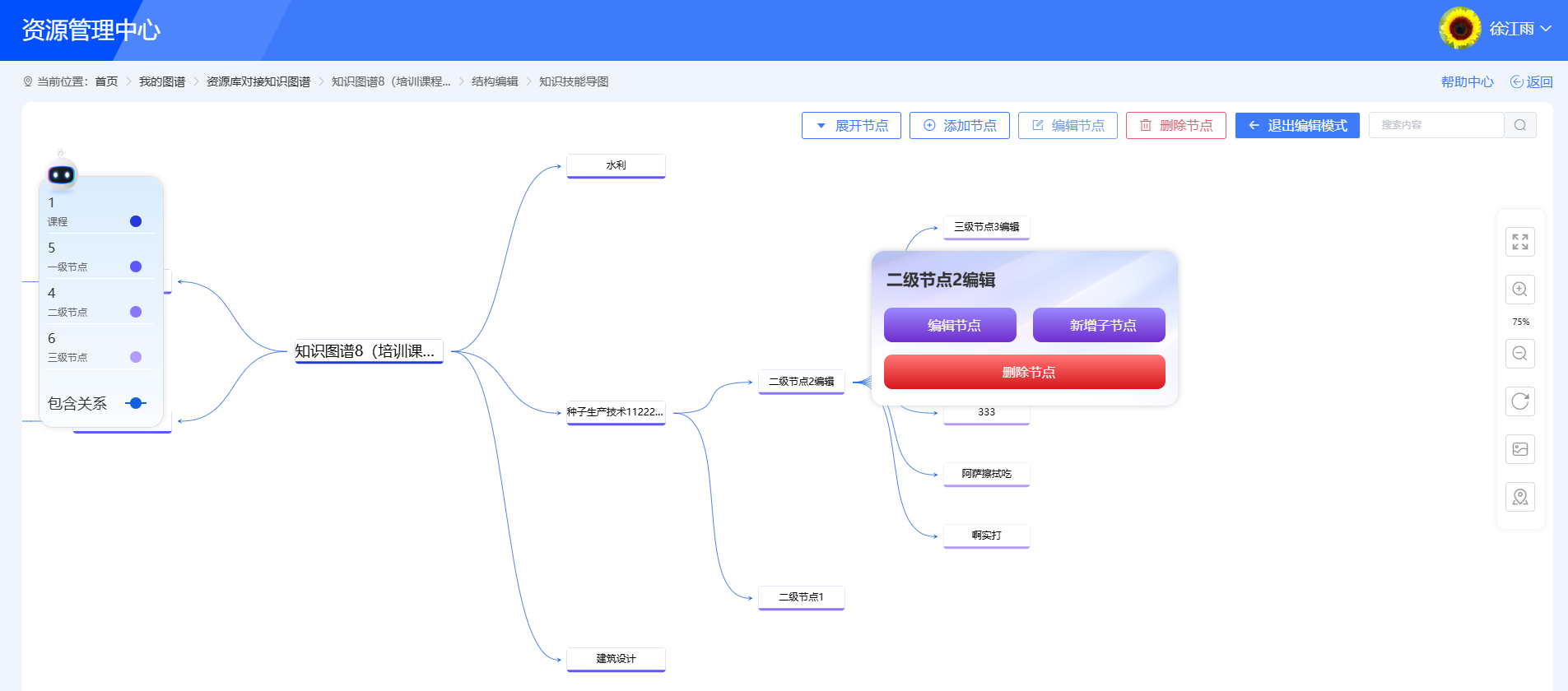Click the search magnifier icon

(x=1519, y=125)
